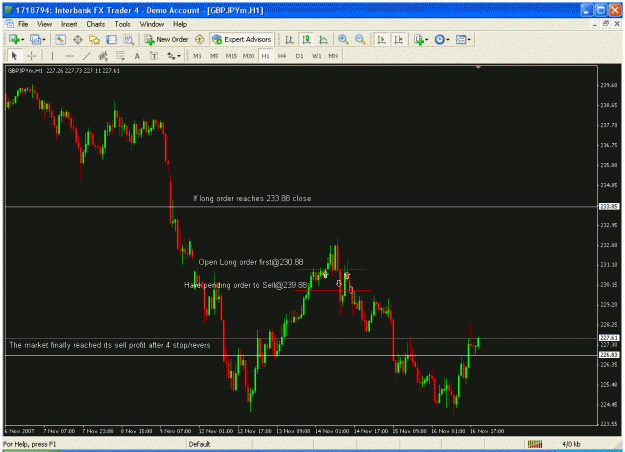Click the chart shift triangle marker

[x=478, y=68]
